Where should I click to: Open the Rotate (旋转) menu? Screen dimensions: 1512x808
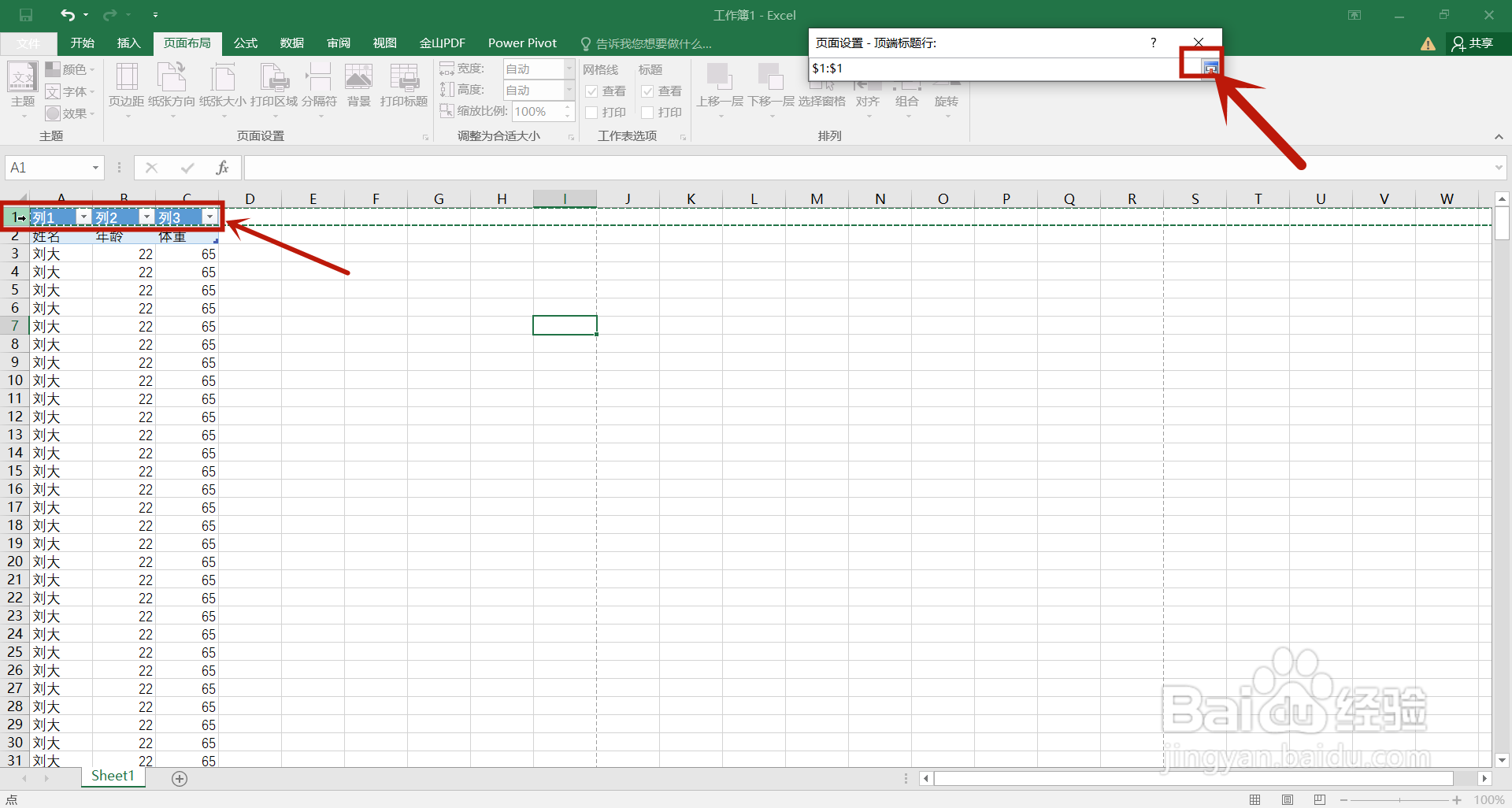point(947,101)
